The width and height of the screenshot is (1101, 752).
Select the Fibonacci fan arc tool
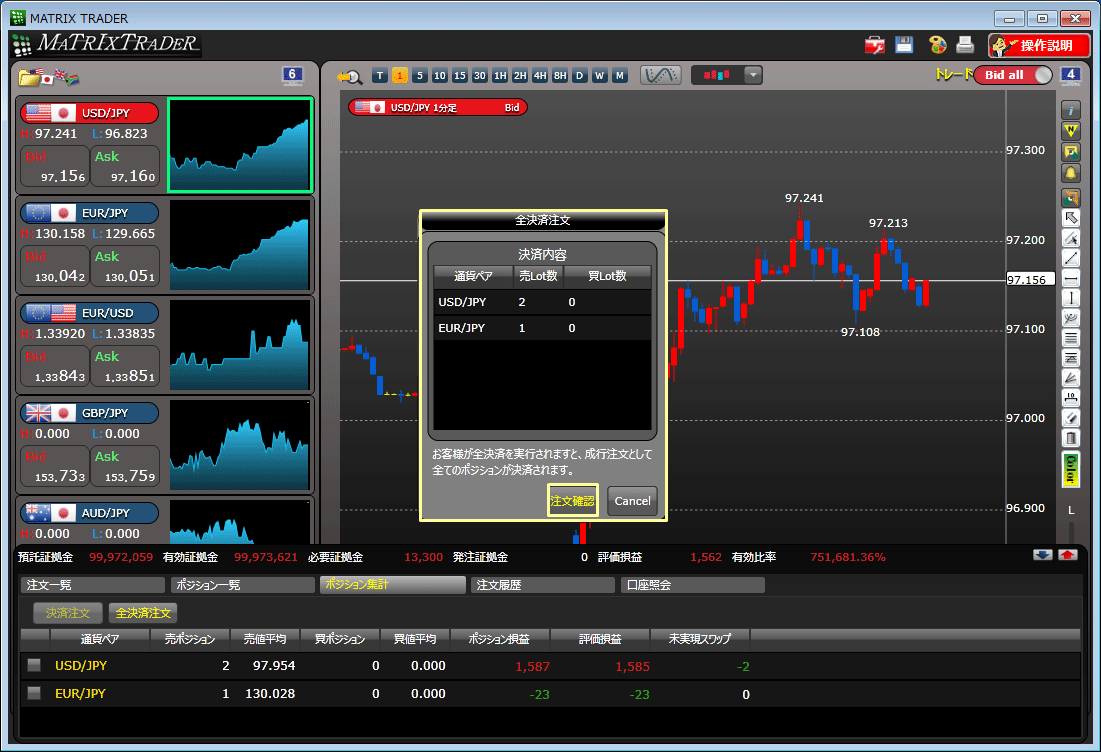1070,318
